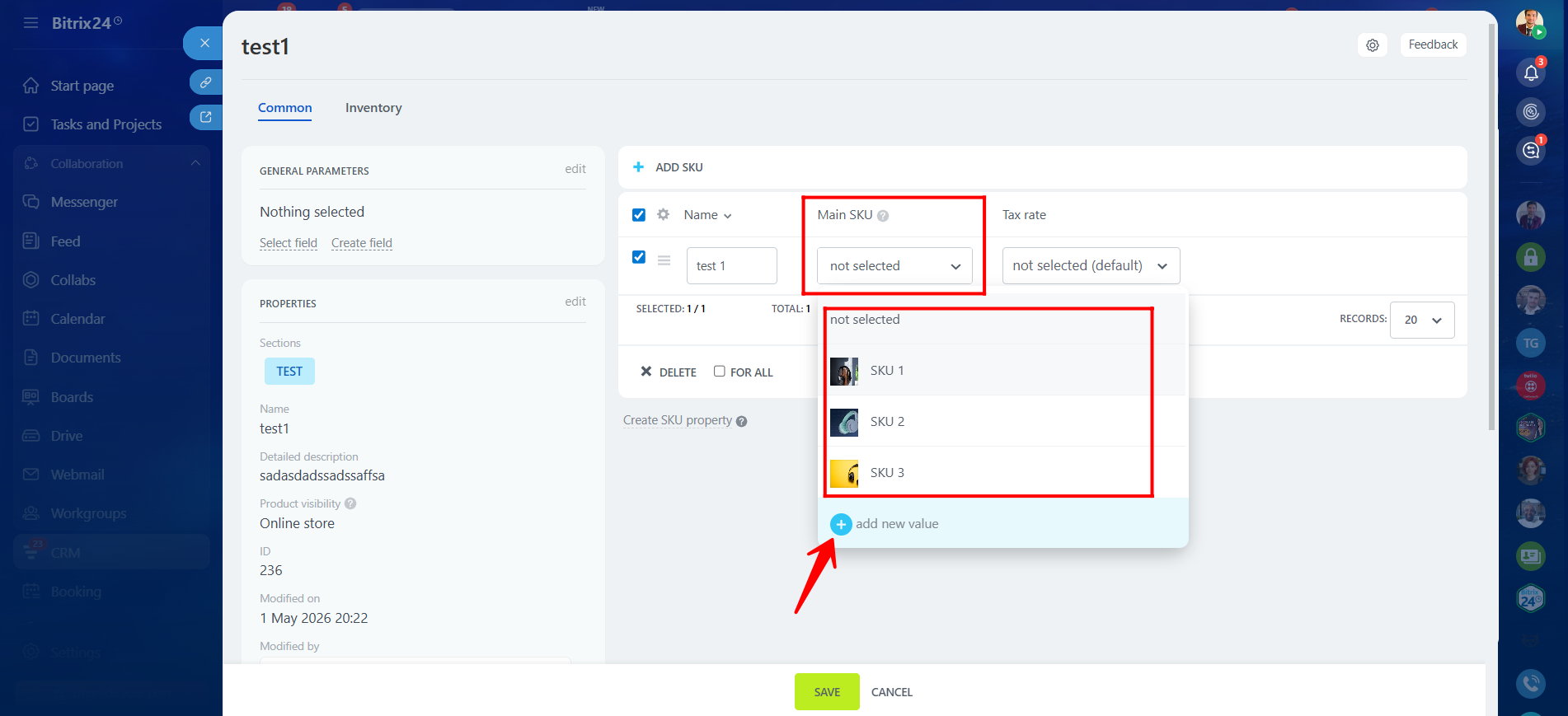Viewport: 1568px width, 716px height.
Task: Uncheck the test 1 row checkbox
Action: click(x=639, y=257)
